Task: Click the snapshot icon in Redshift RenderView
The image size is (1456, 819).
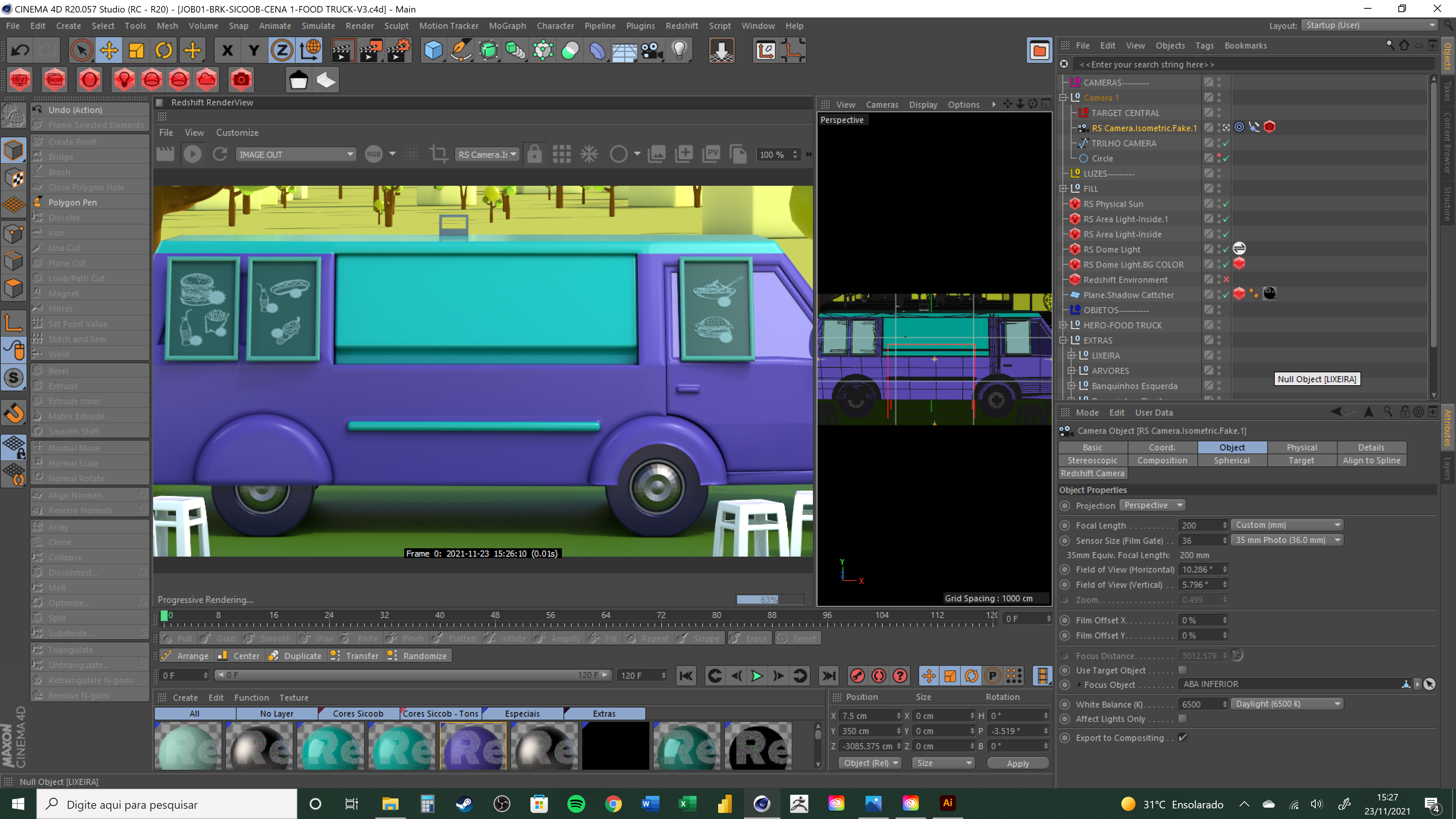Action: (656, 154)
